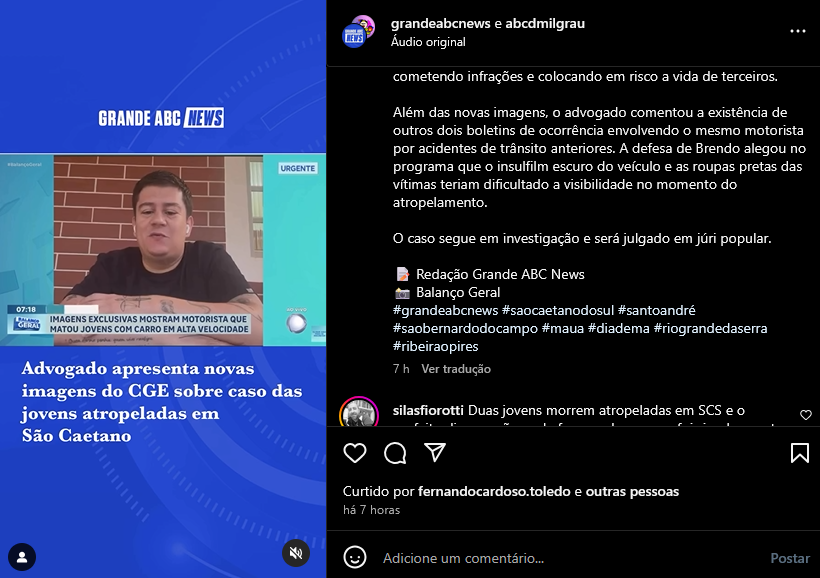Like the post with heart icon

pyautogui.click(x=355, y=453)
